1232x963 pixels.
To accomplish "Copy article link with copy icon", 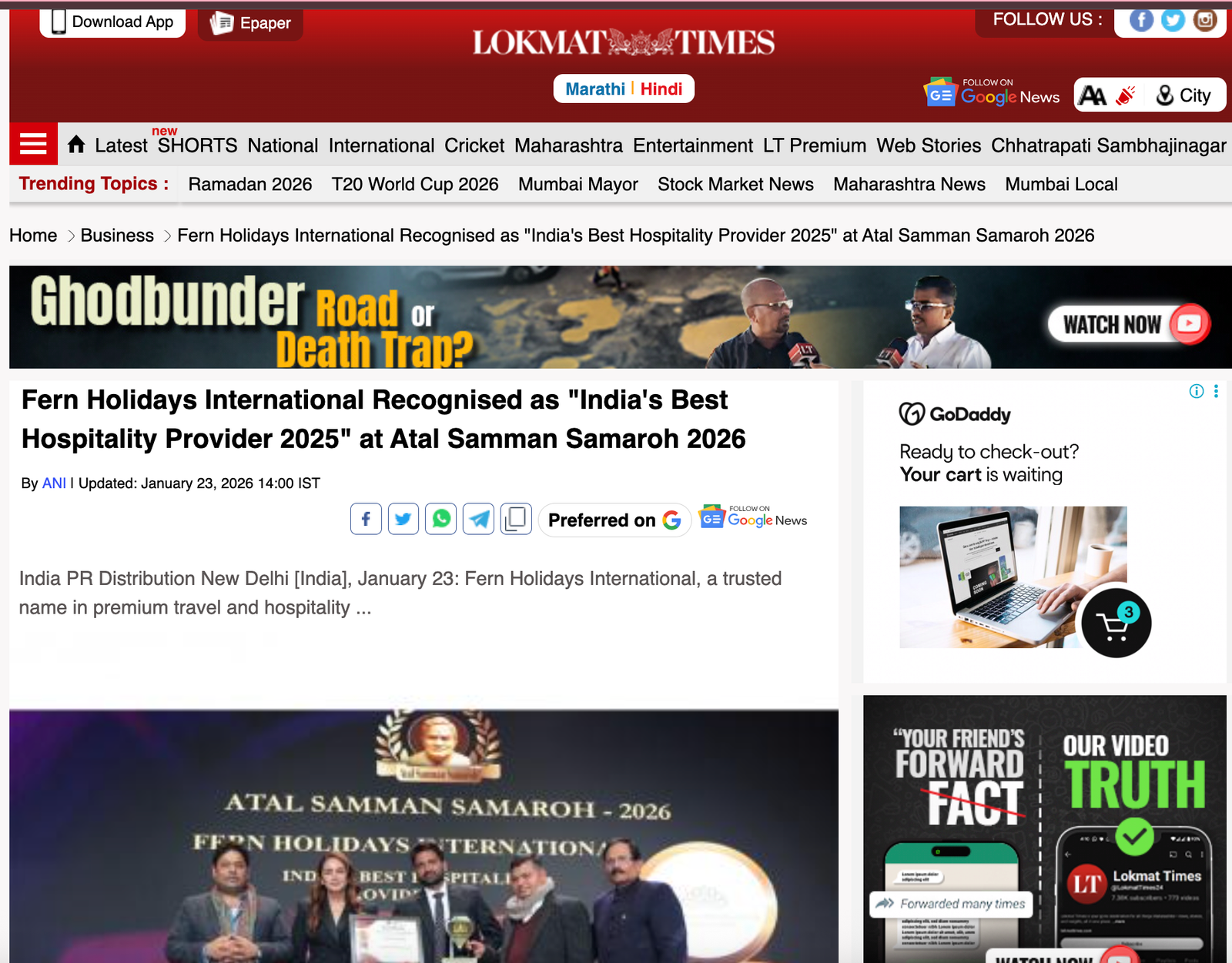I will tap(516, 520).
